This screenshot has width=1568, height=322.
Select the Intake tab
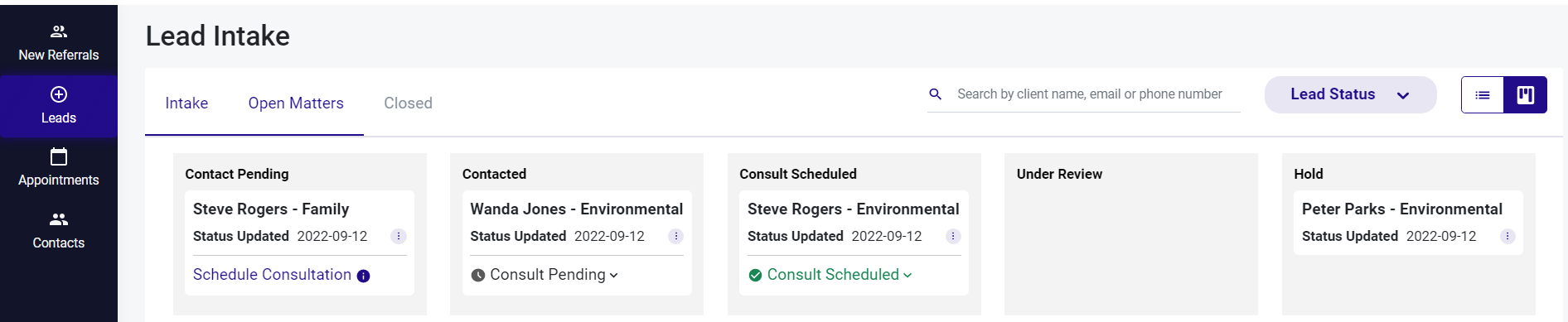click(x=186, y=103)
